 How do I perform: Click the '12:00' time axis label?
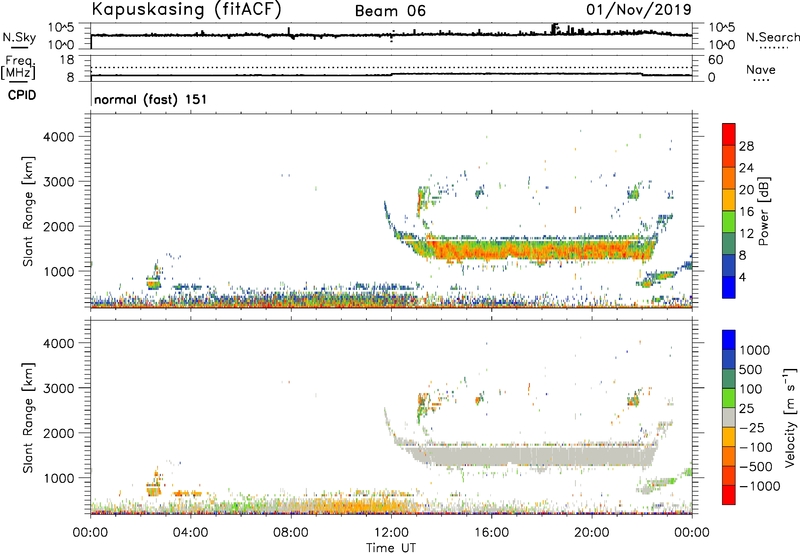(391, 533)
